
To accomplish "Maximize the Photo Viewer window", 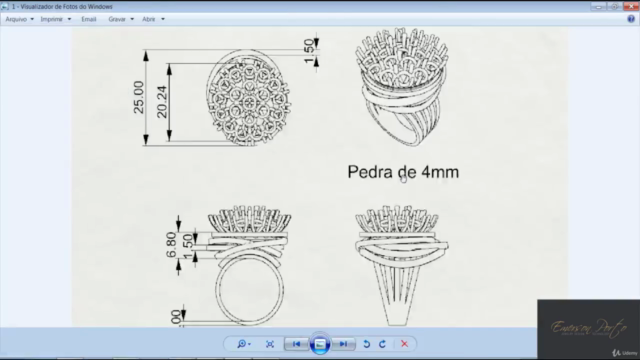I will pos(614,7).
